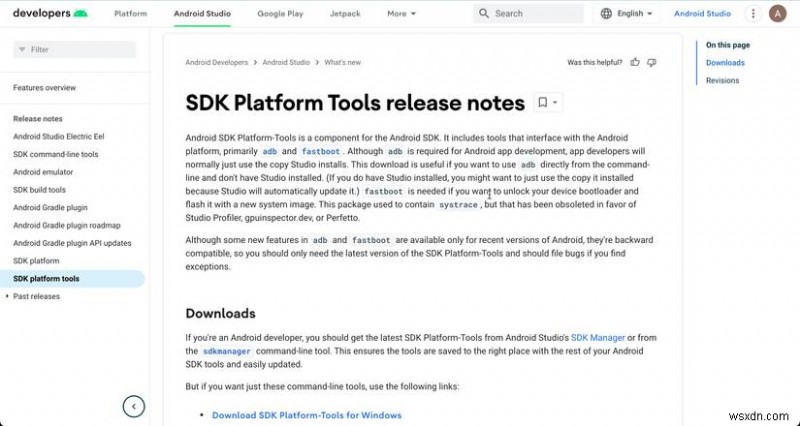Jump to Downloads in page contents
The width and height of the screenshot is (800, 426).
click(x=725, y=63)
